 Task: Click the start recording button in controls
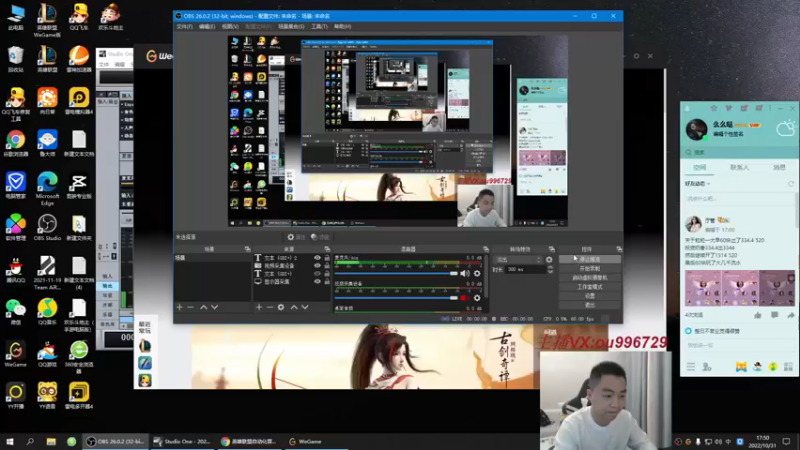pyautogui.click(x=590, y=268)
